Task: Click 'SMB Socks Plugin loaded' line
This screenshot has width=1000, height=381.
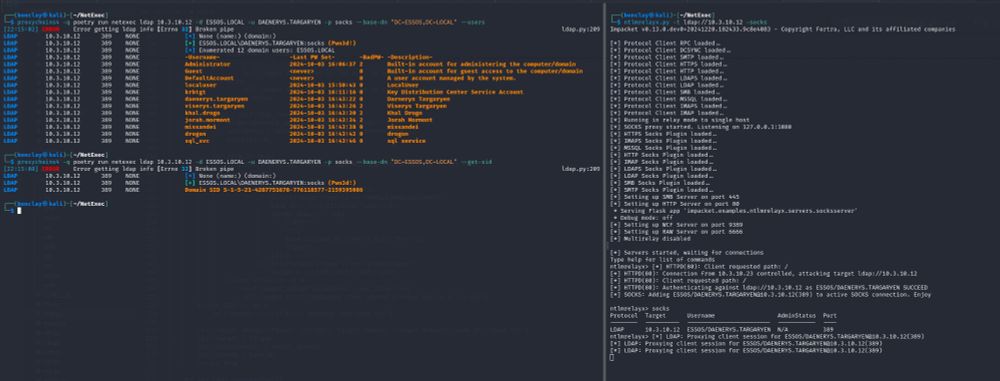Action: [661, 183]
